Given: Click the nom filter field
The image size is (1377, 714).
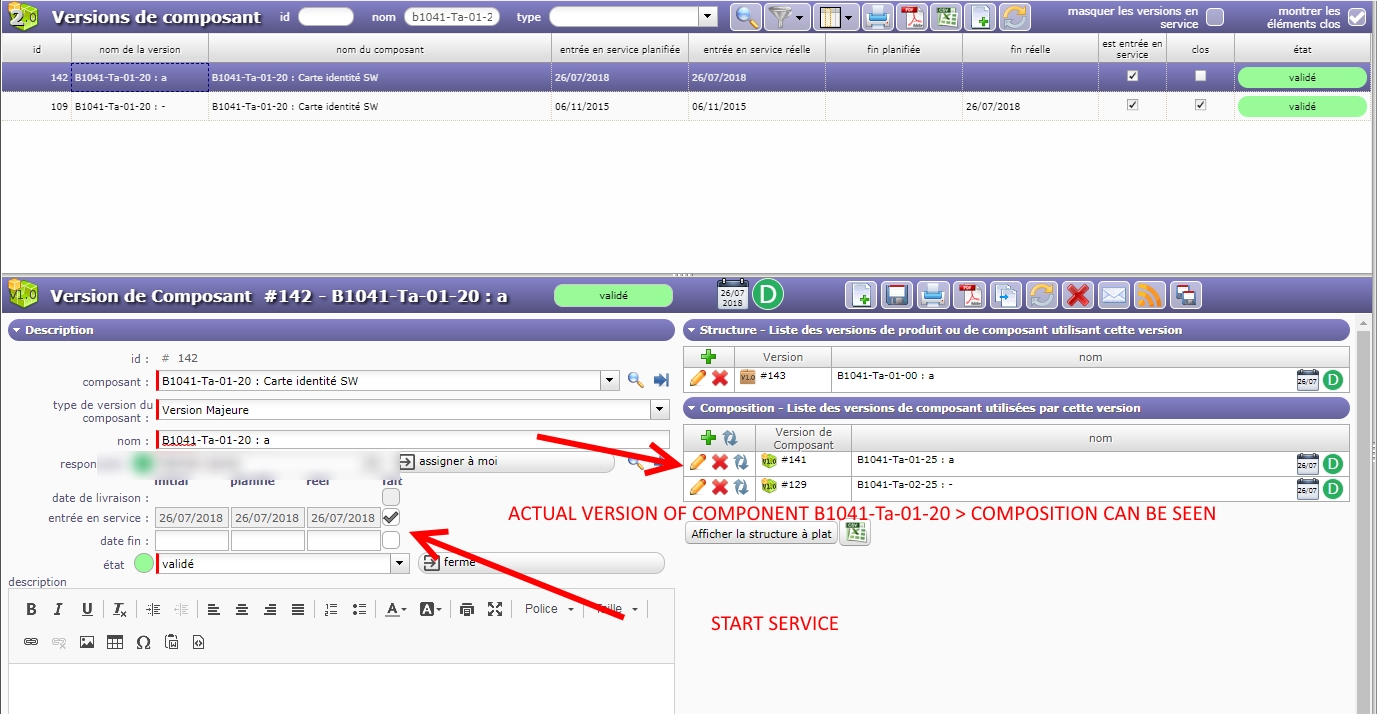Looking at the screenshot, I should 452,16.
